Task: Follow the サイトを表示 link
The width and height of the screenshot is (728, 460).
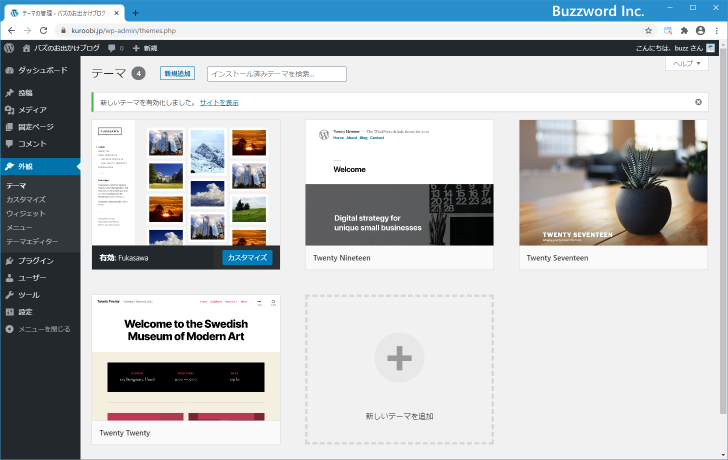Action: [x=218, y=103]
